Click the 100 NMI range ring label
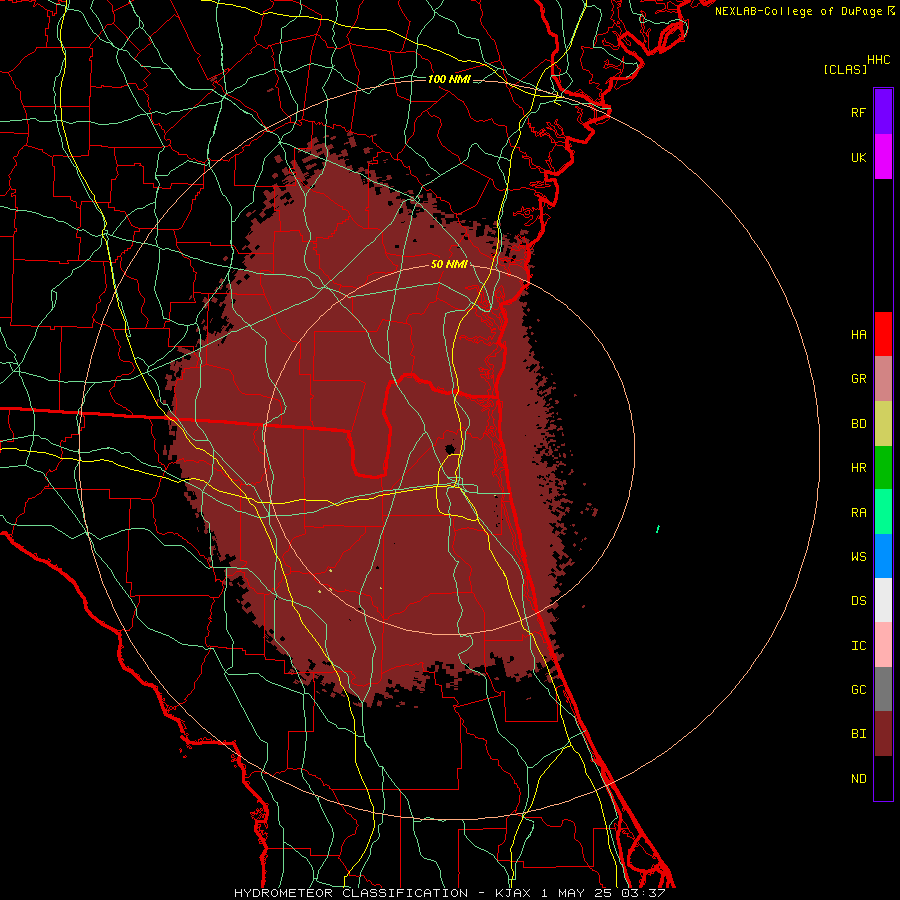Image resolution: width=900 pixels, height=900 pixels. [449, 79]
